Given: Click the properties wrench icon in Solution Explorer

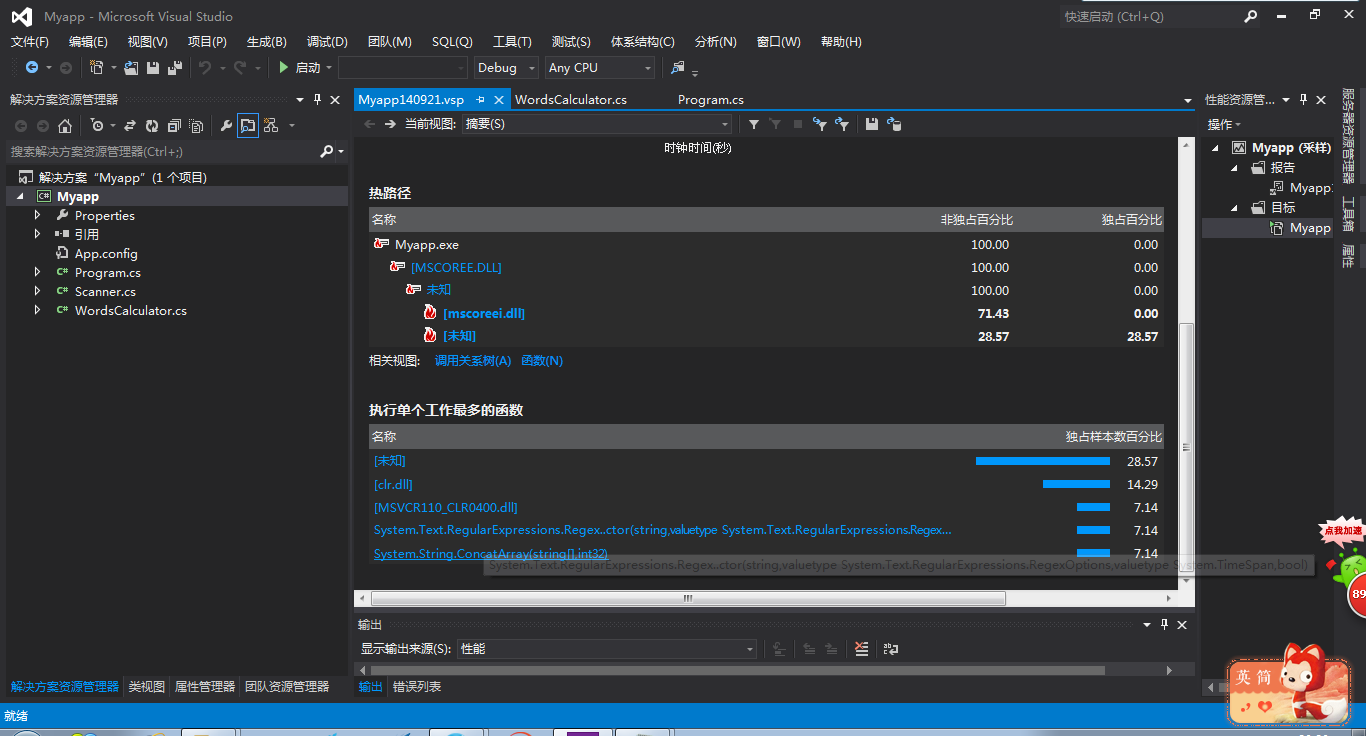Looking at the screenshot, I should [x=226, y=126].
